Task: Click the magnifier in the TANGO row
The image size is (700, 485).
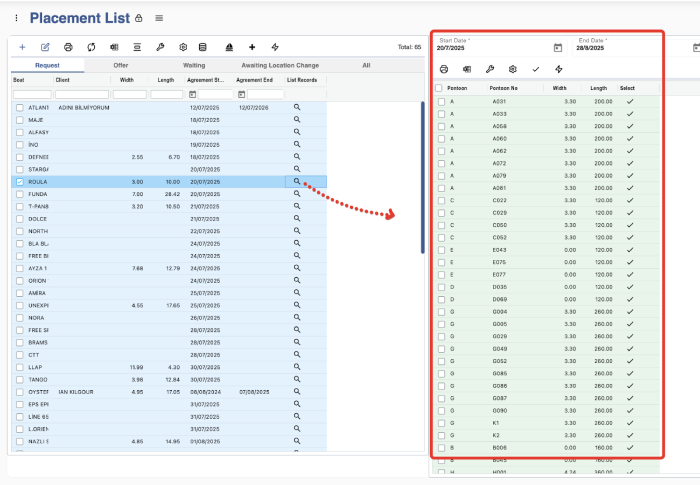Action: coord(297,379)
